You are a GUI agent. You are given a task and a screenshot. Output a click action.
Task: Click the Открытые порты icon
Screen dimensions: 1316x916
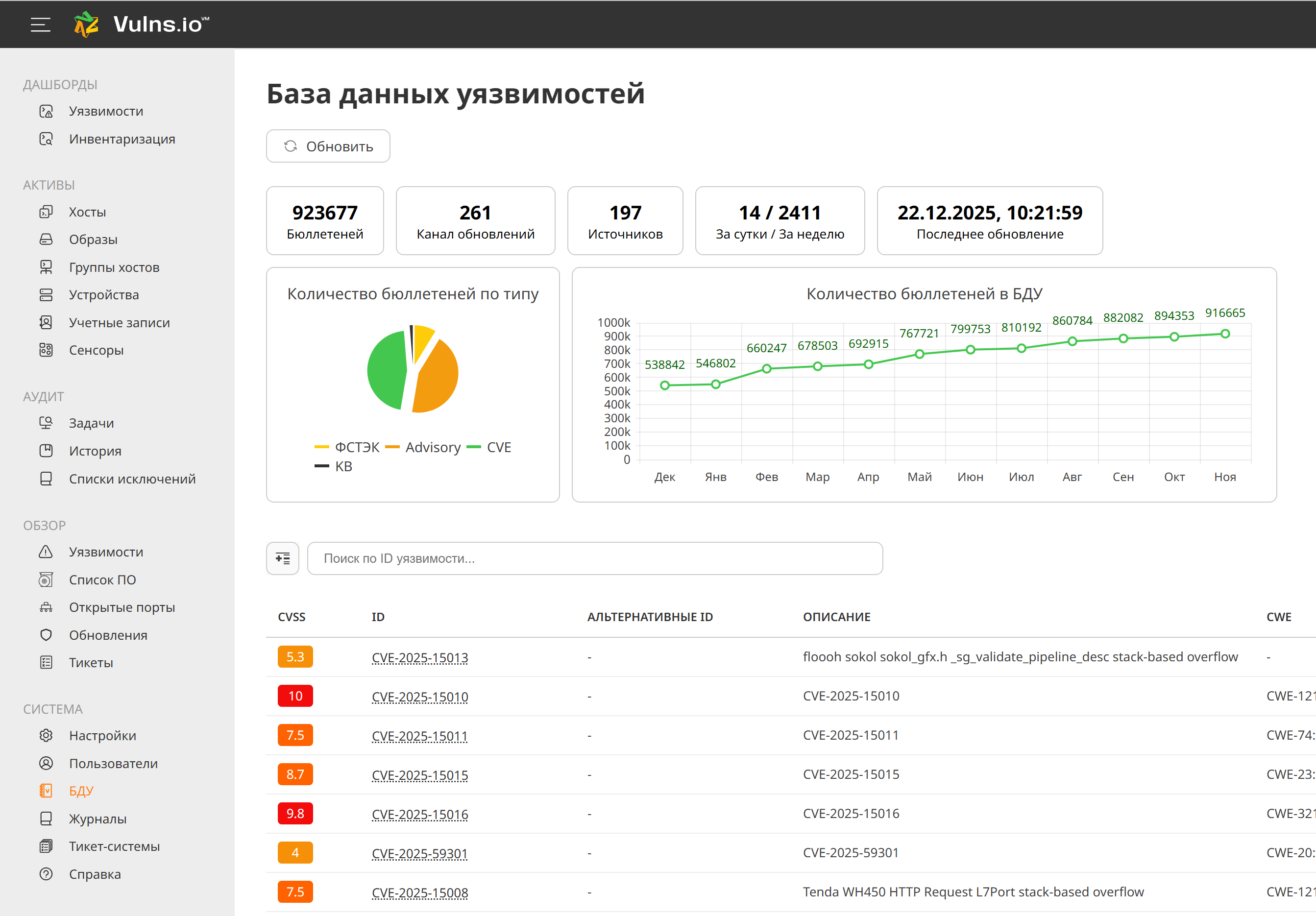click(x=46, y=607)
